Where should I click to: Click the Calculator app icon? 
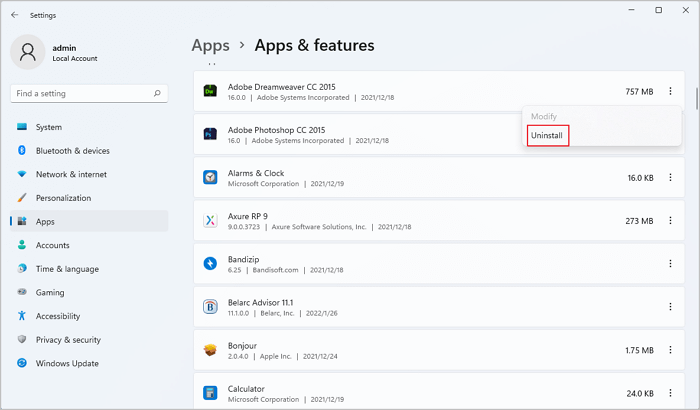(x=211, y=392)
